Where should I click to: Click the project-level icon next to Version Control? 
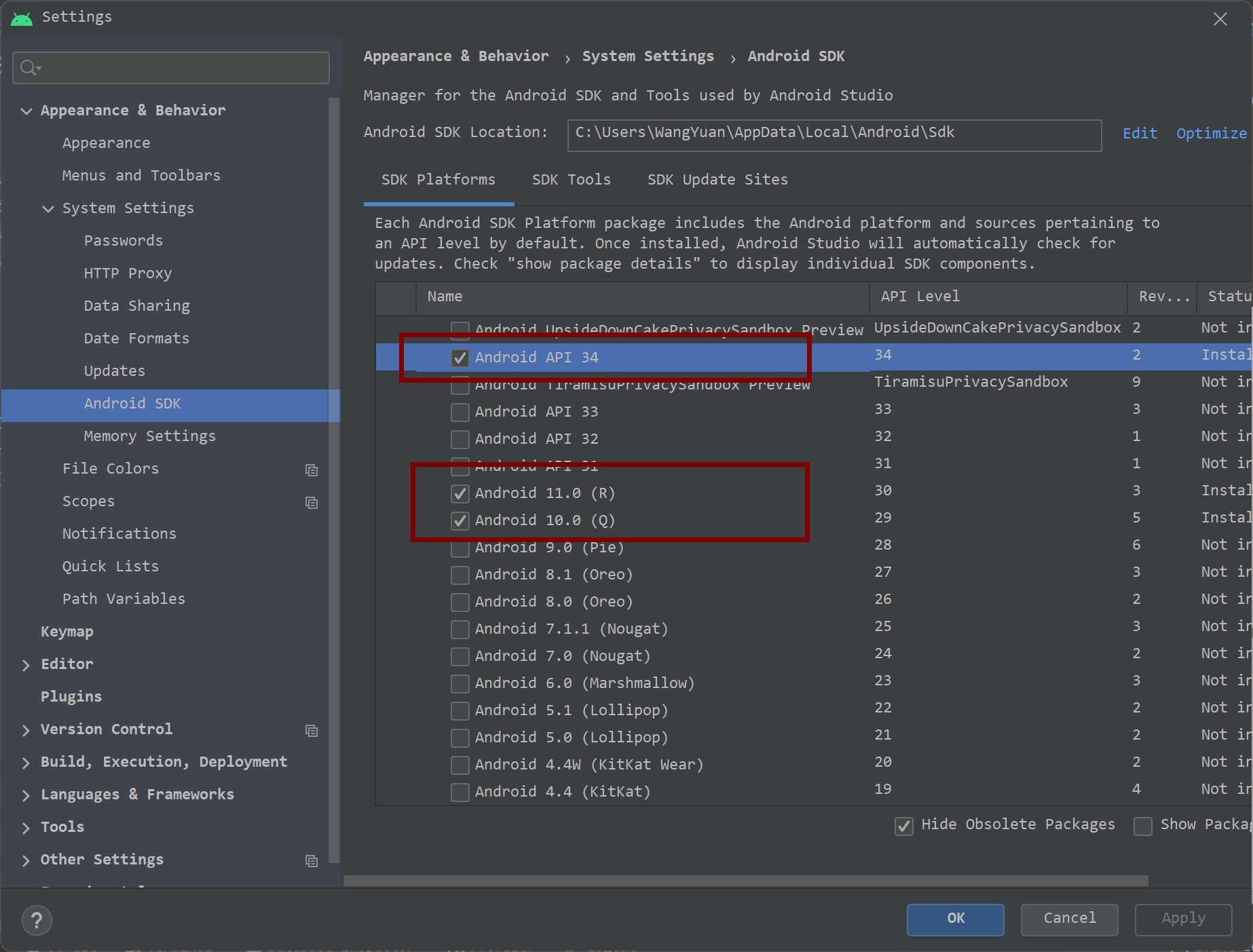click(x=312, y=730)
